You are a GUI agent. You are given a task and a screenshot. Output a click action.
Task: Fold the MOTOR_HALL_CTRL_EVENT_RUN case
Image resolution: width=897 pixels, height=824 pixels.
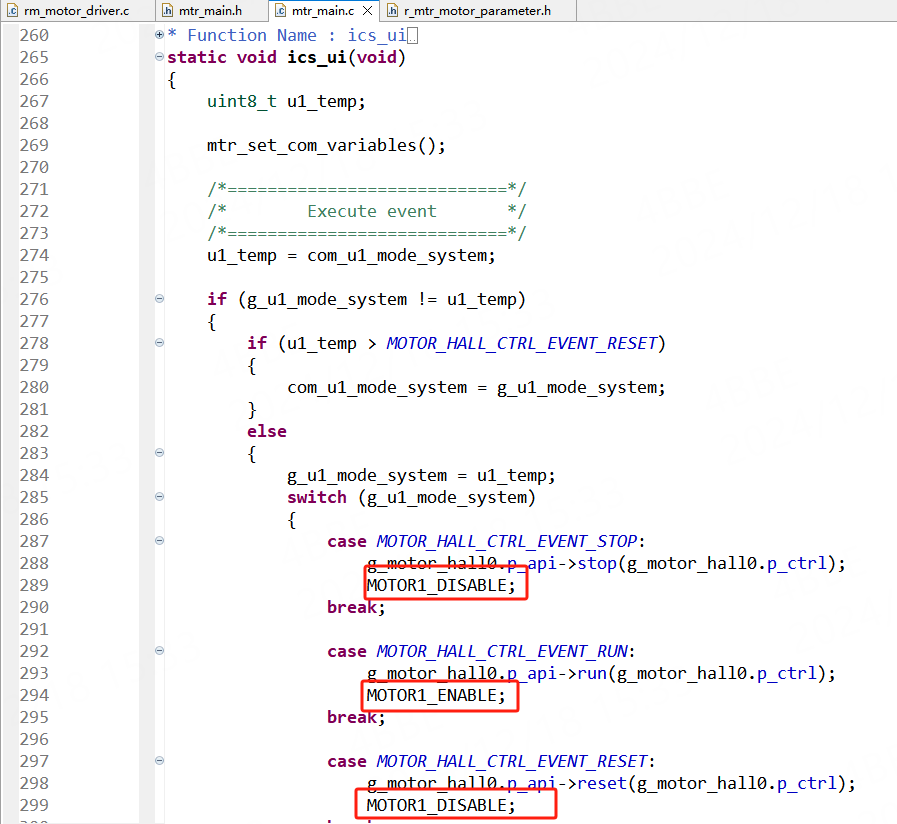pyautogui.click(x=159, y=651)
